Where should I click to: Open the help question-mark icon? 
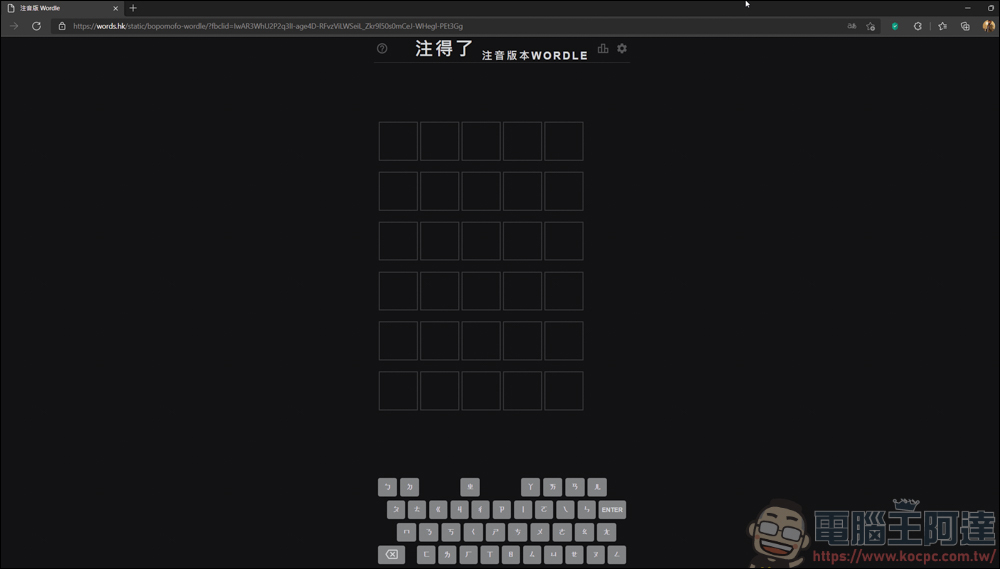(382, 48)
